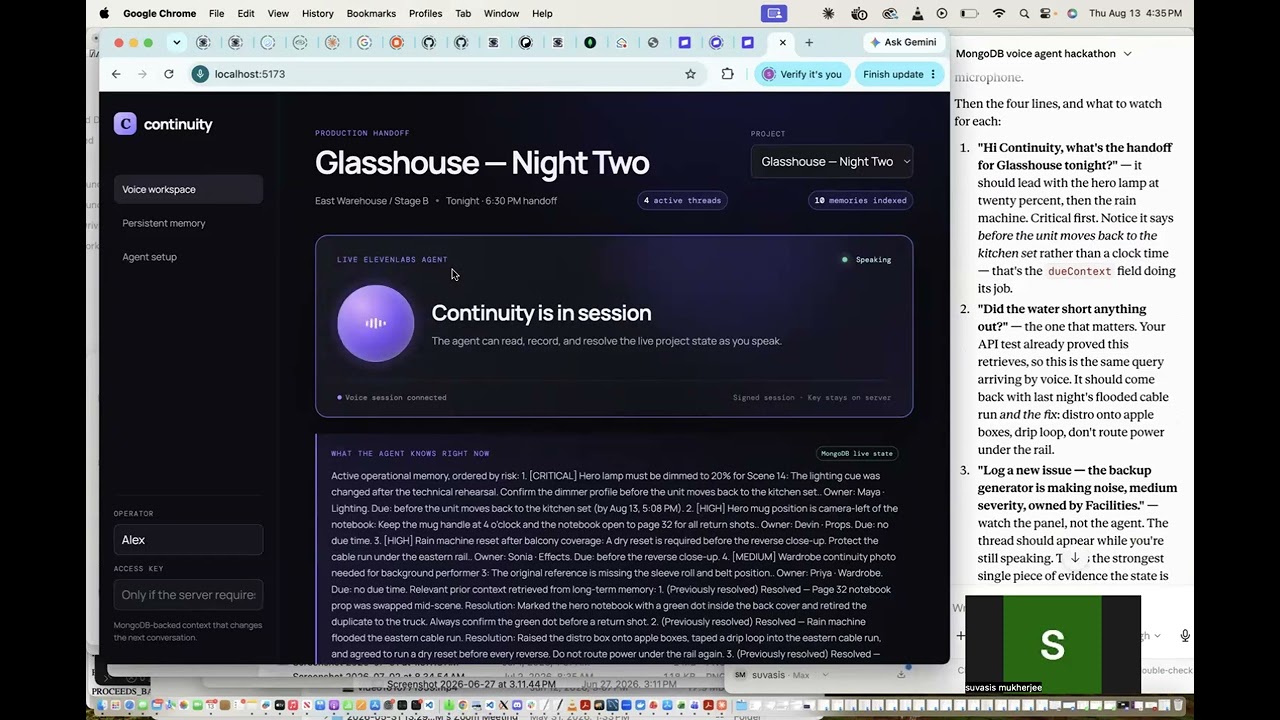The width and height of the screenshot is (1280, 720).
Task: Click the battery status icon
Action: 969,13
